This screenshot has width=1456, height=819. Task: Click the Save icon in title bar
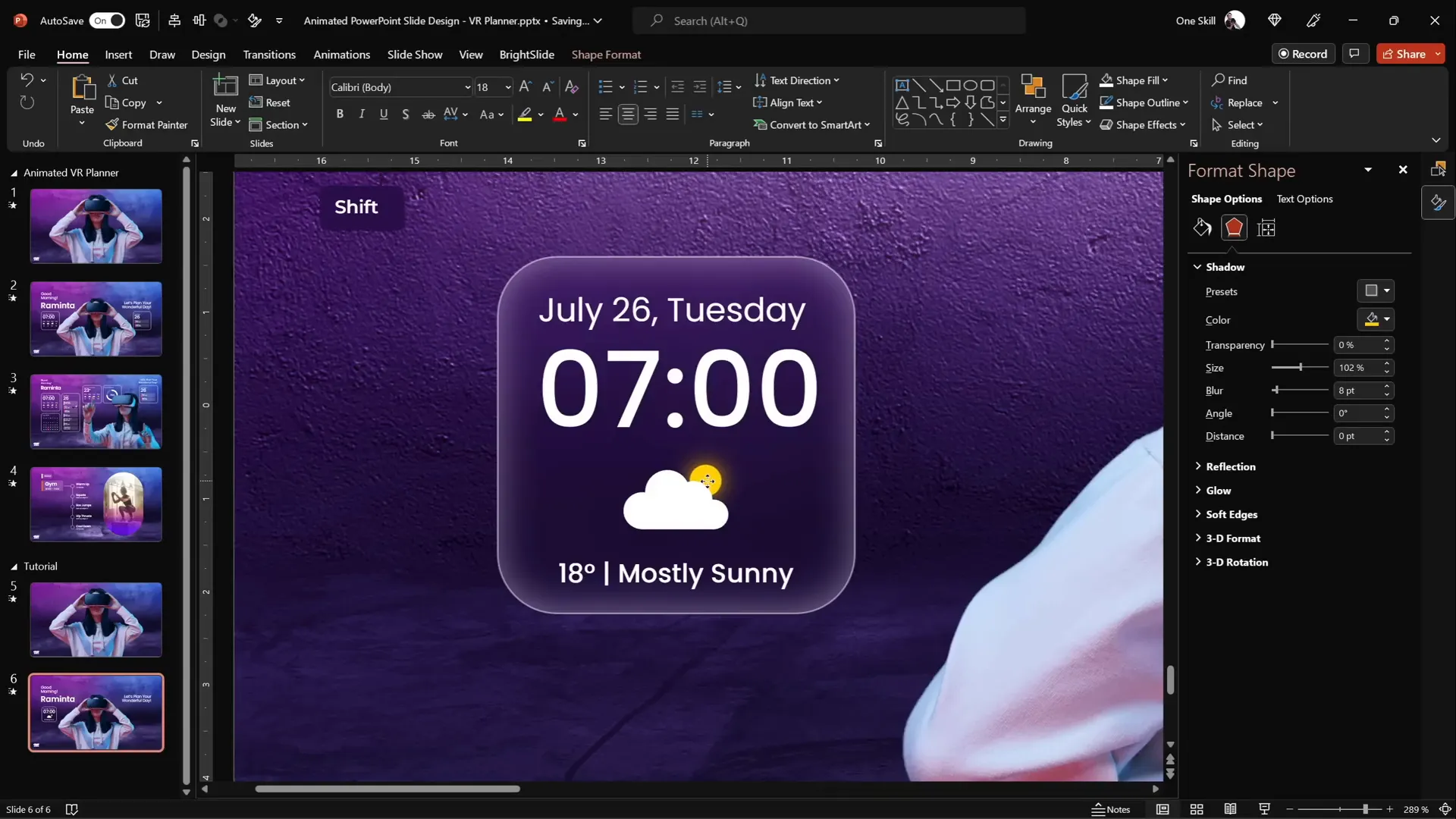coord(143,20)
